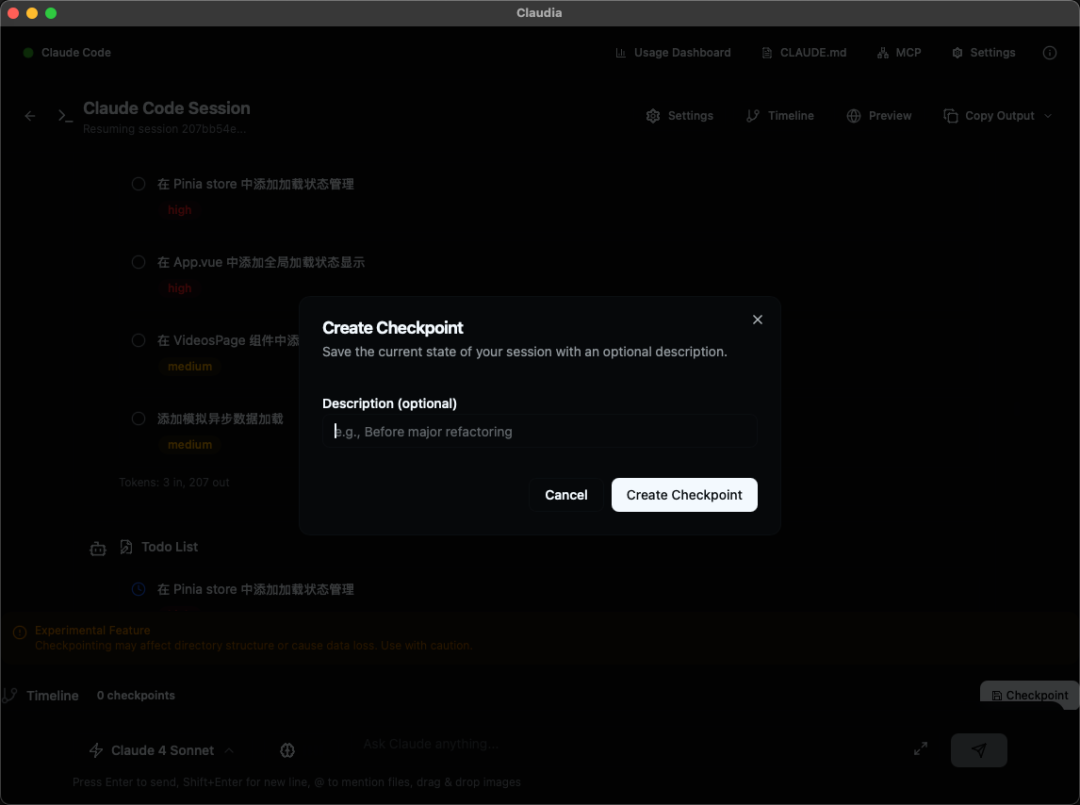Click the Description input field
Image resolution: width=1080 pixels, height=805 pixels.
(x=539, y=432)
